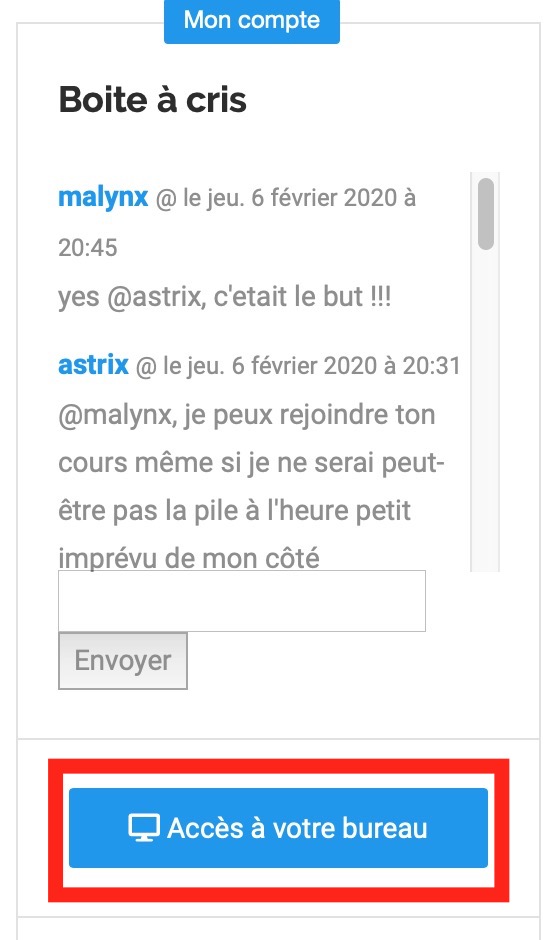The width and height of the screenshot is (552, 940).
Task: Click the Accès à votre bureau button
Action: [278, 828]
